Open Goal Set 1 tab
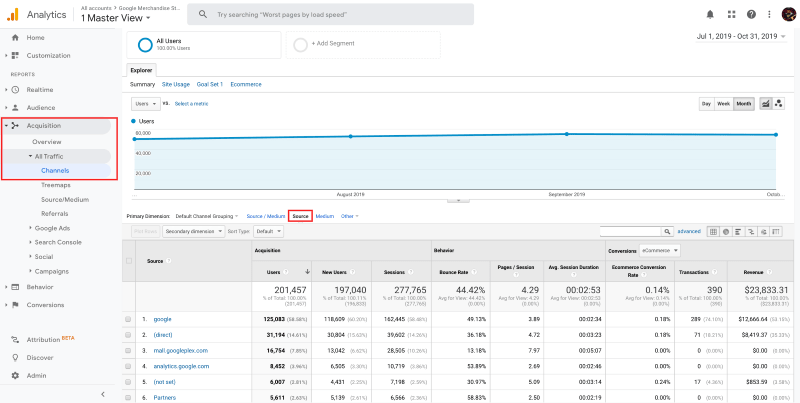This screenshot has width=800, height=403. point(210,84)
